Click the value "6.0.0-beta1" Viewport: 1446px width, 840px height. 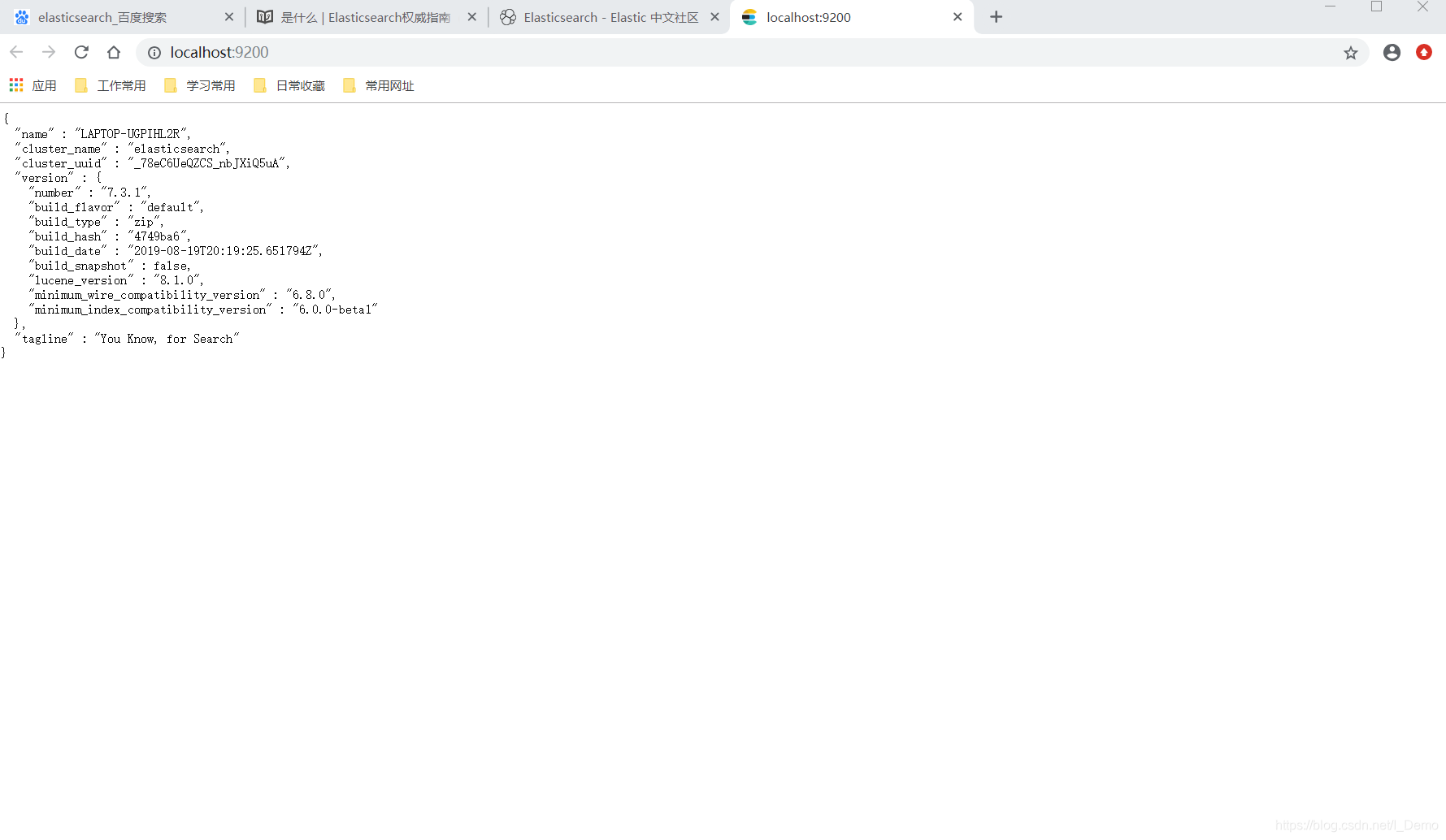point(335,310)
